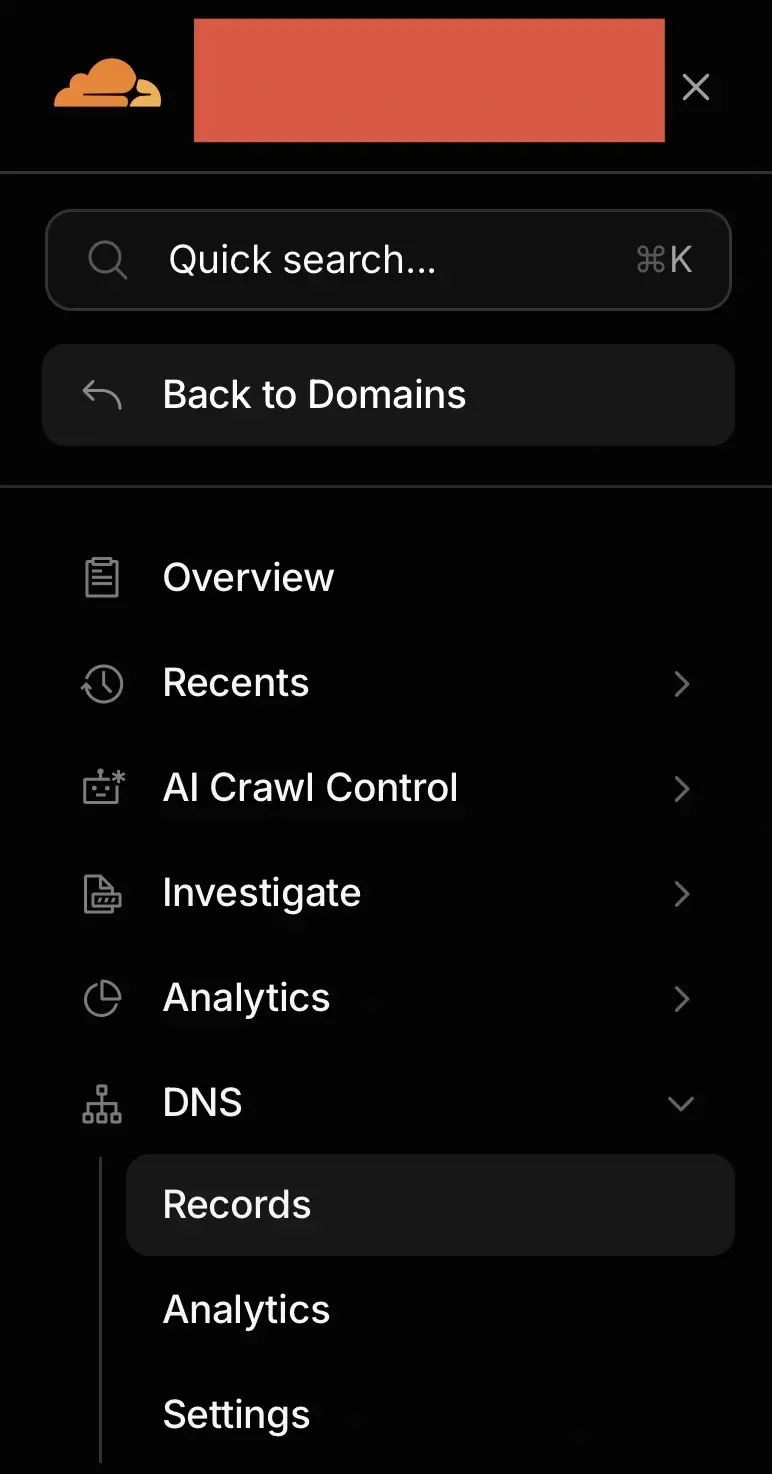772x1474 pixels.
Task: Click the AI Crawl Control robot icon
Action: click(x=102, y=788)
